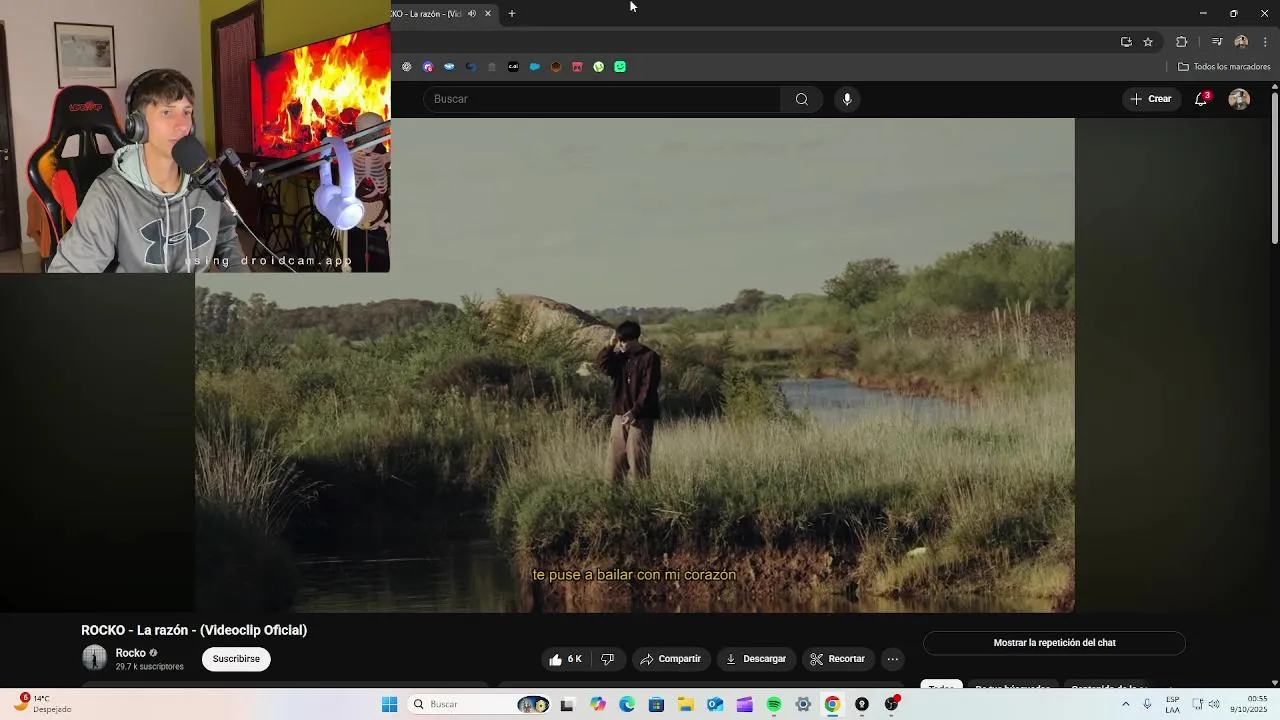The width and height of the screenshot is (1280, 720).
Task: Open Chrome extensions puzzle icon
Action: [x=1182, y=42]
